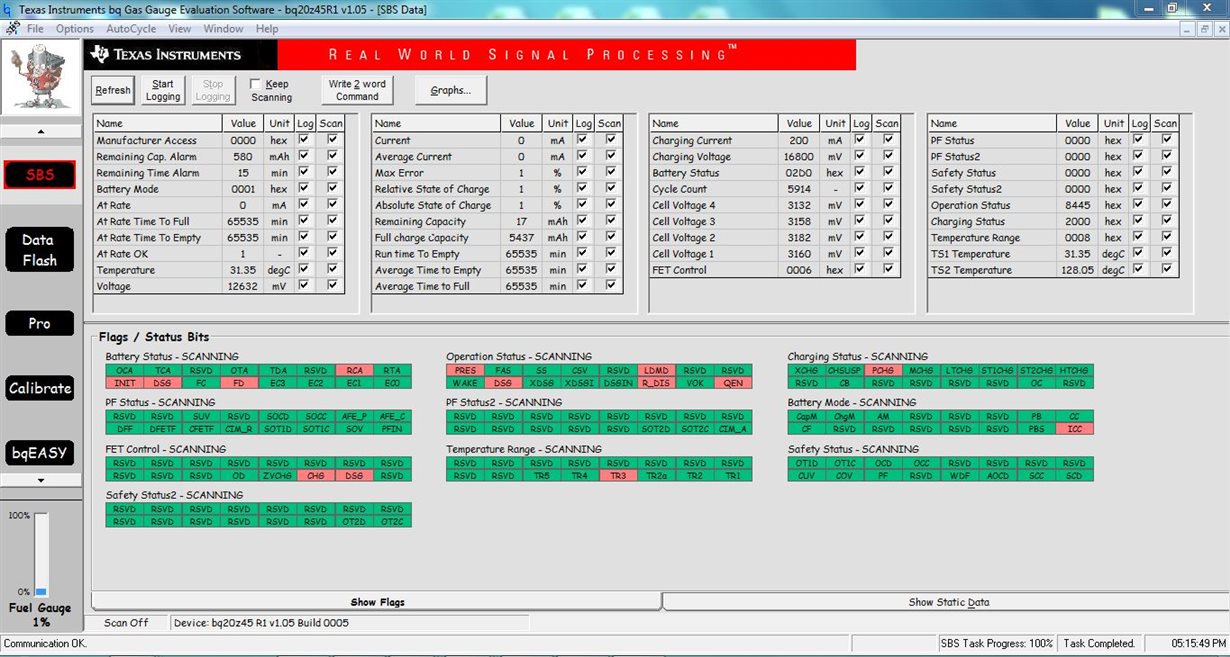Click the RCA flag in Battery Status
This screenshot has width=1230, height=657.
pyautogui.click(x=353, y=370)
